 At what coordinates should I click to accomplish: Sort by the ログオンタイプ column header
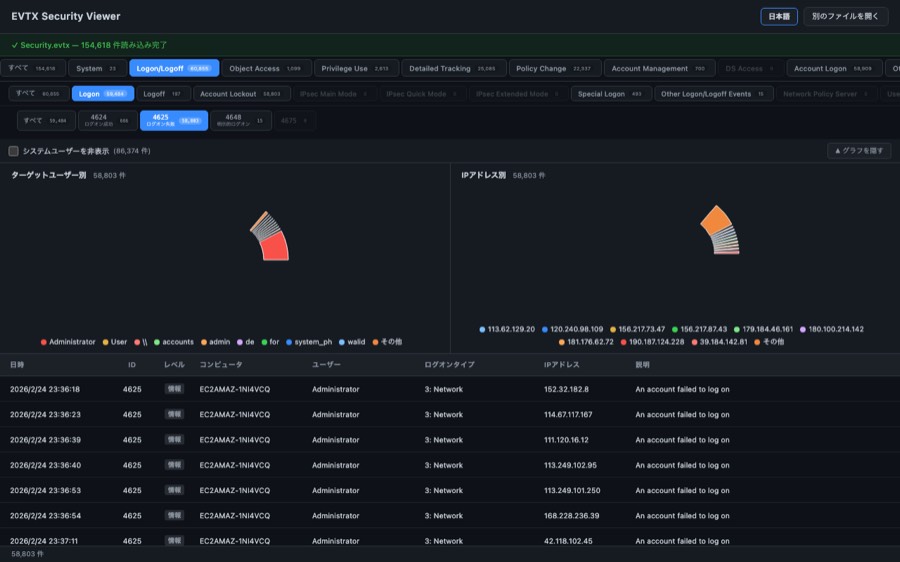449,365
